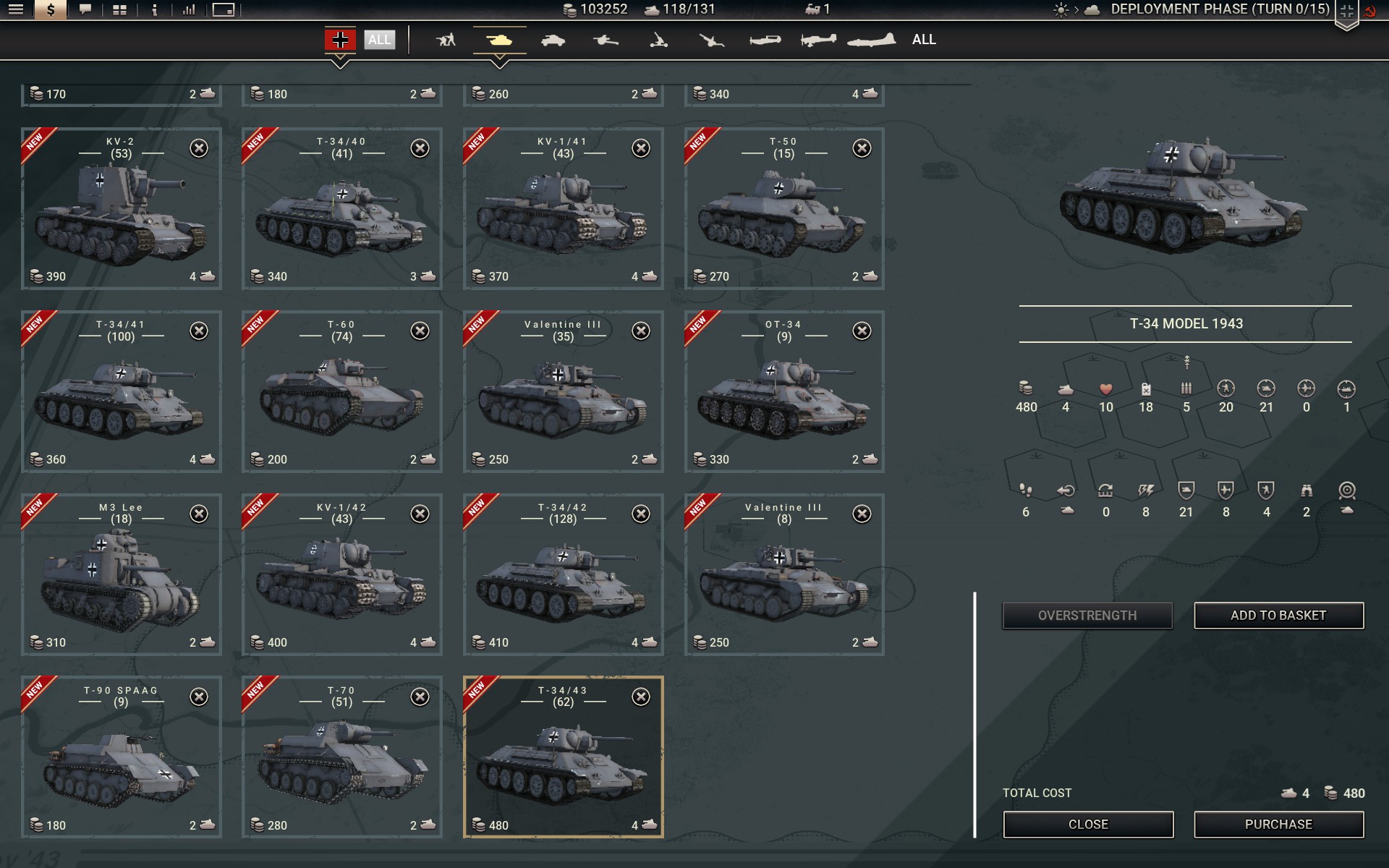The image size is (1389, 868).
Task: Remove the T-34/42 captured unit
Action: [641, 514]
